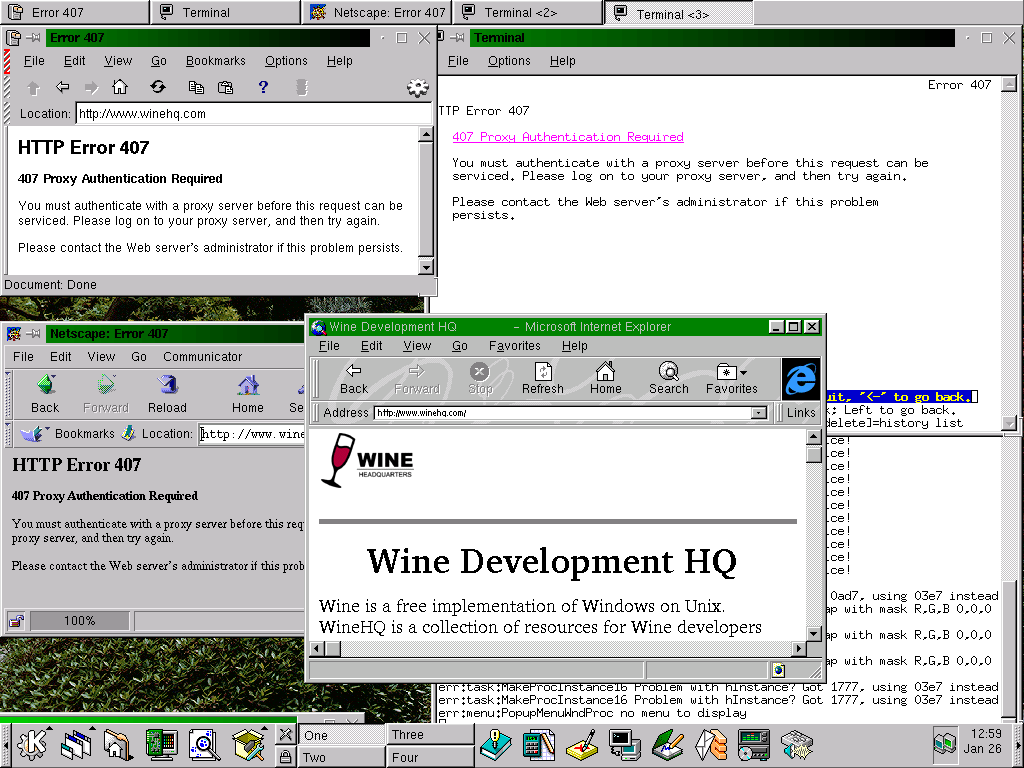This screenshot has height=768, width=1024.
Task: Expand the Links bar in Internet Explorer
Action: point(801,413)
